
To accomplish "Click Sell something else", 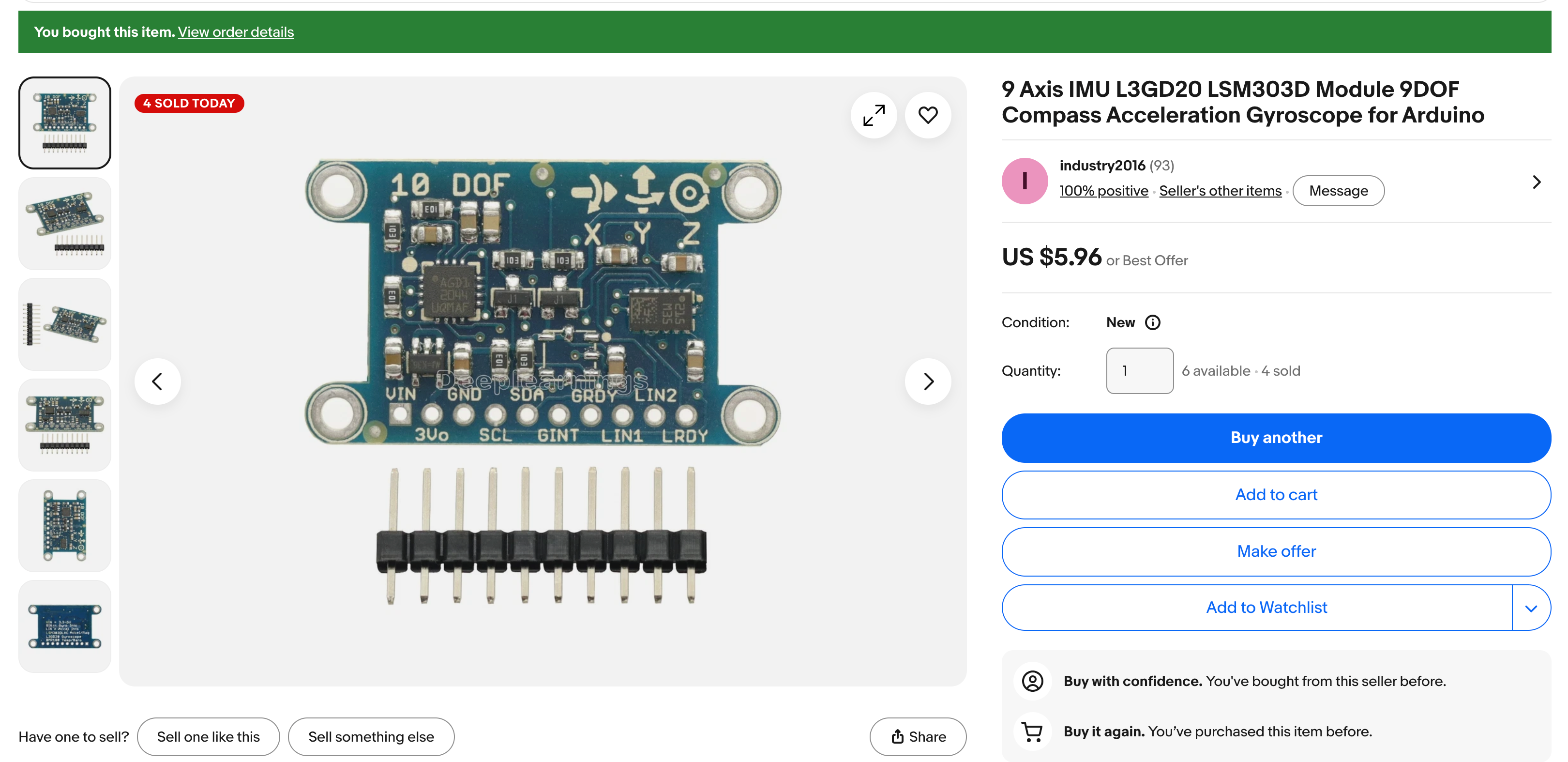I will point(371,736).
